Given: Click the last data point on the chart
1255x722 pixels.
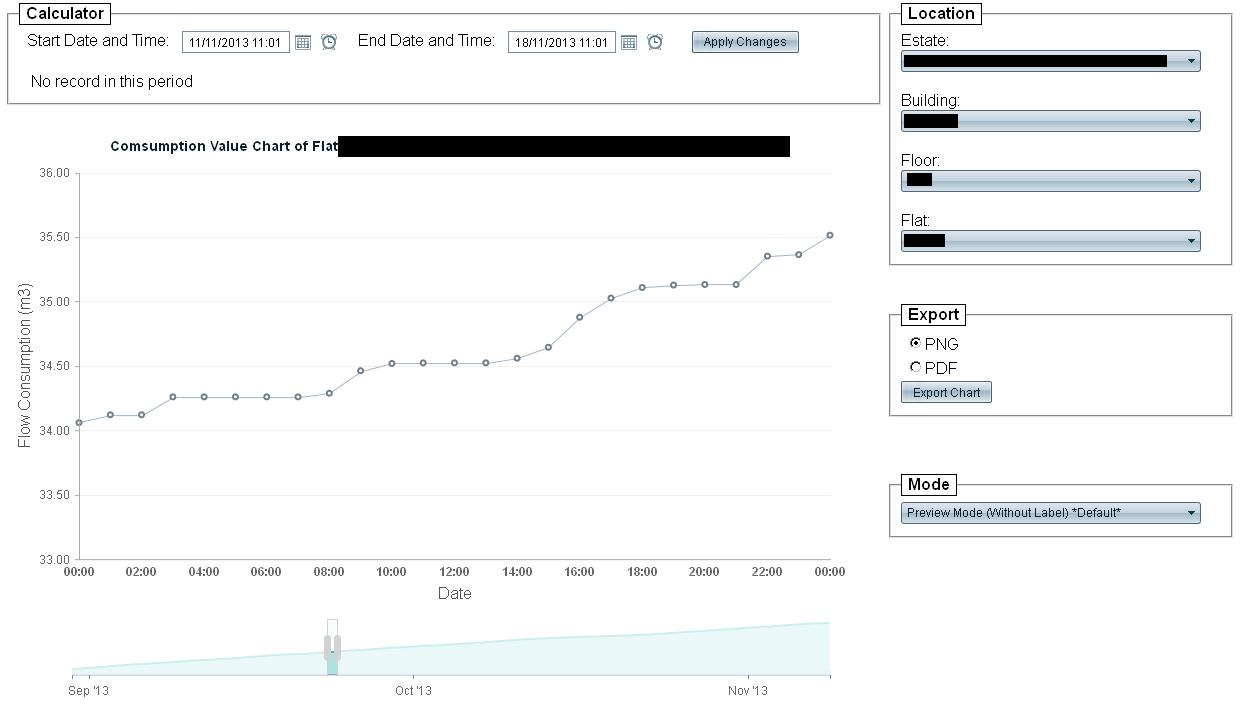Looking at the screenshot, I should tap(830, 235).
